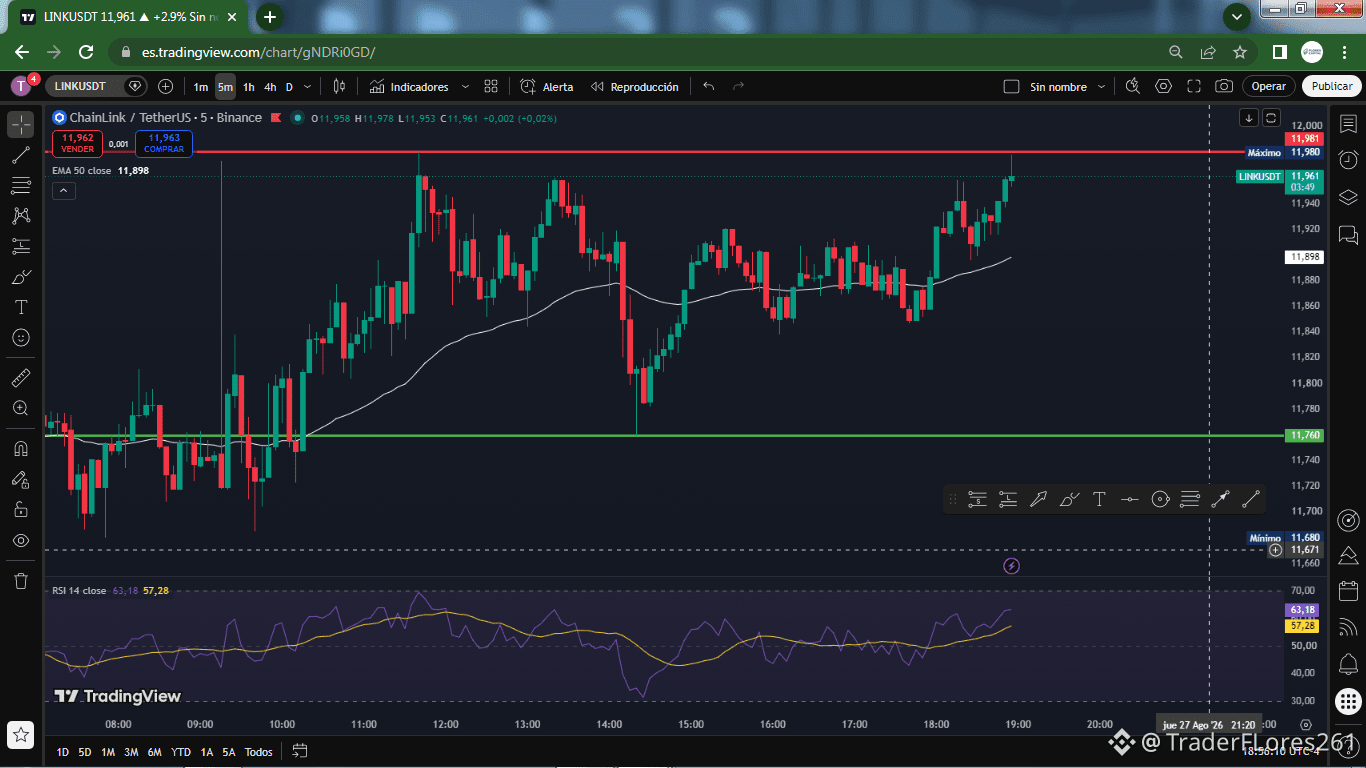Viewport: 1366px width, 768px height.
Task: Select the horizontal line tool in floating toolbar
Action: (1130, 499)
